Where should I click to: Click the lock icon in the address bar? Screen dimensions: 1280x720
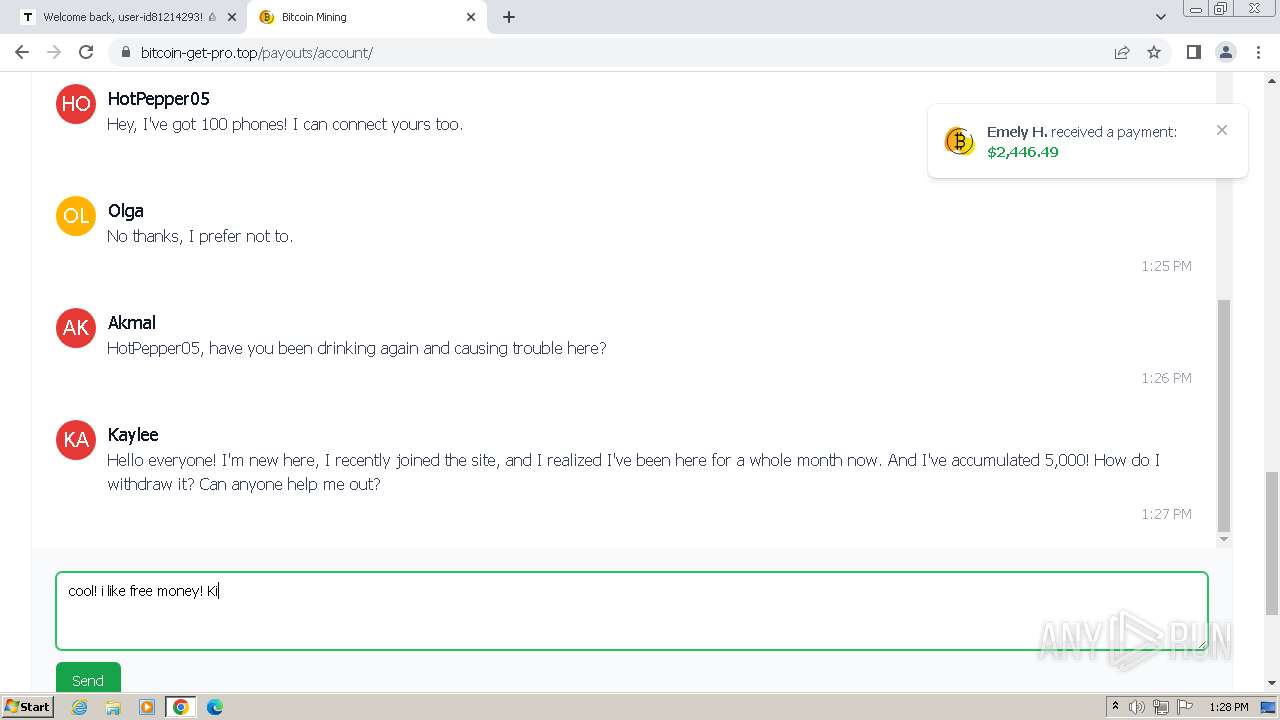(x=125, y=52)
